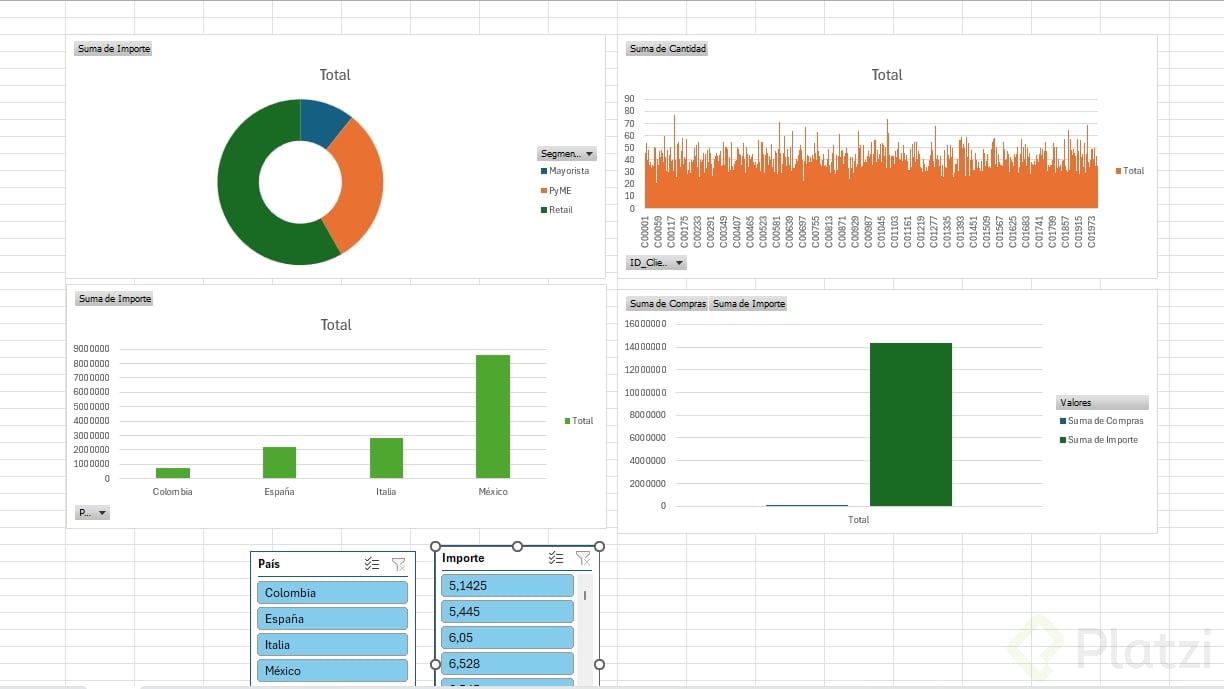This screenshot has width=1224, height=689.
Task: Select México in the País slicer
Action: 332,671
